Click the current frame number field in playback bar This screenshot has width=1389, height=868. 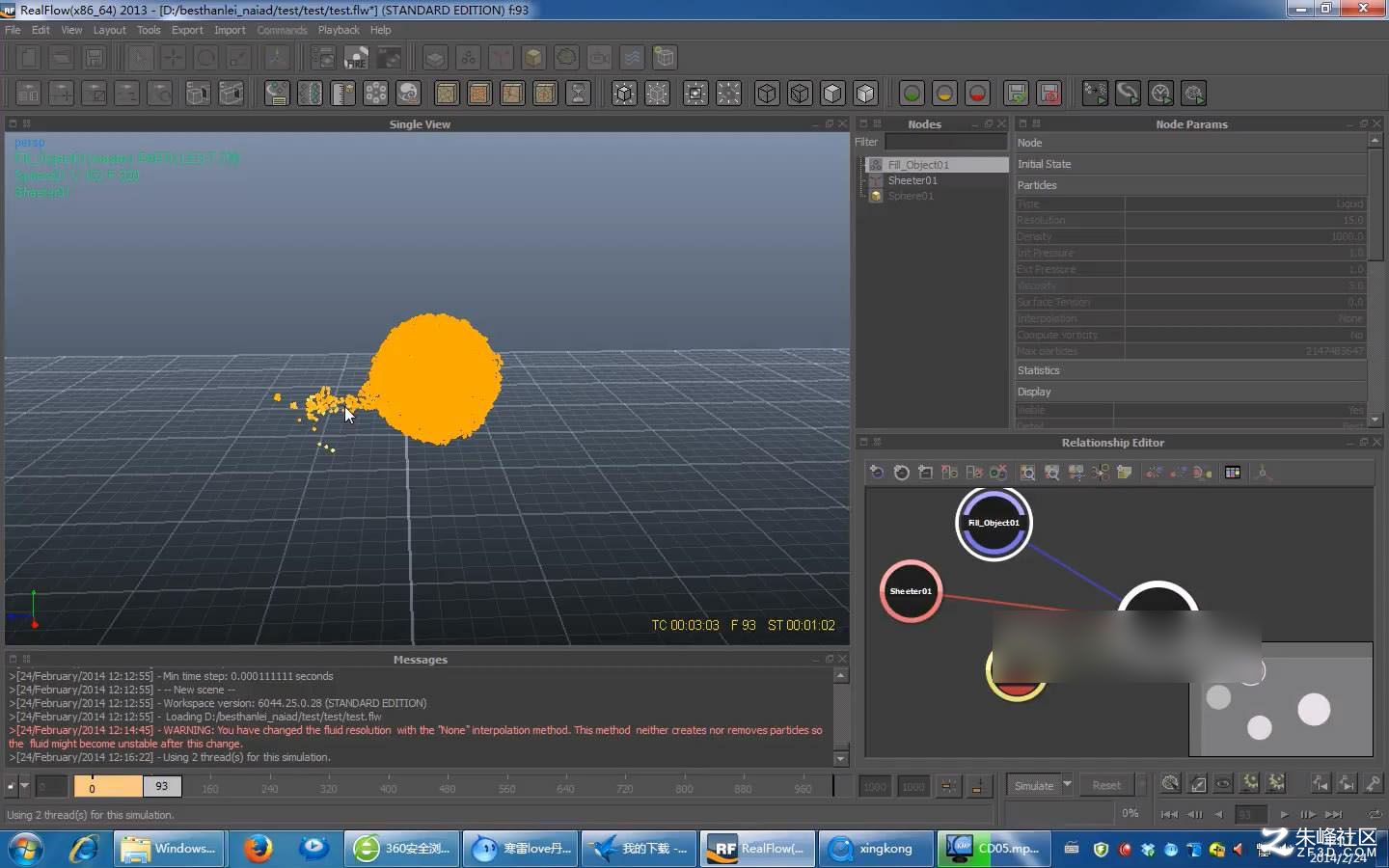(1250, 814)
